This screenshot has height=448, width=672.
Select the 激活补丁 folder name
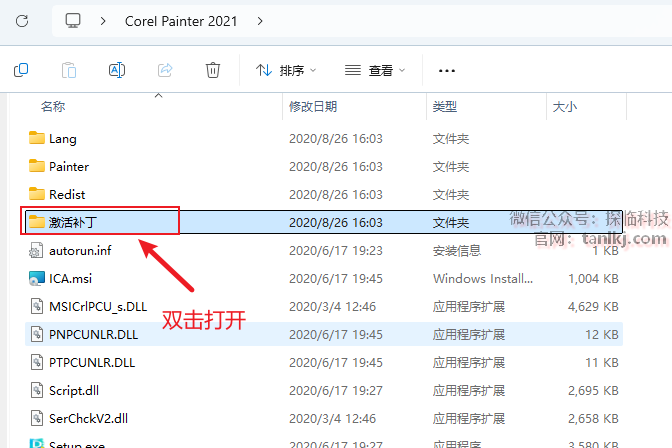[x=73, y=222]
